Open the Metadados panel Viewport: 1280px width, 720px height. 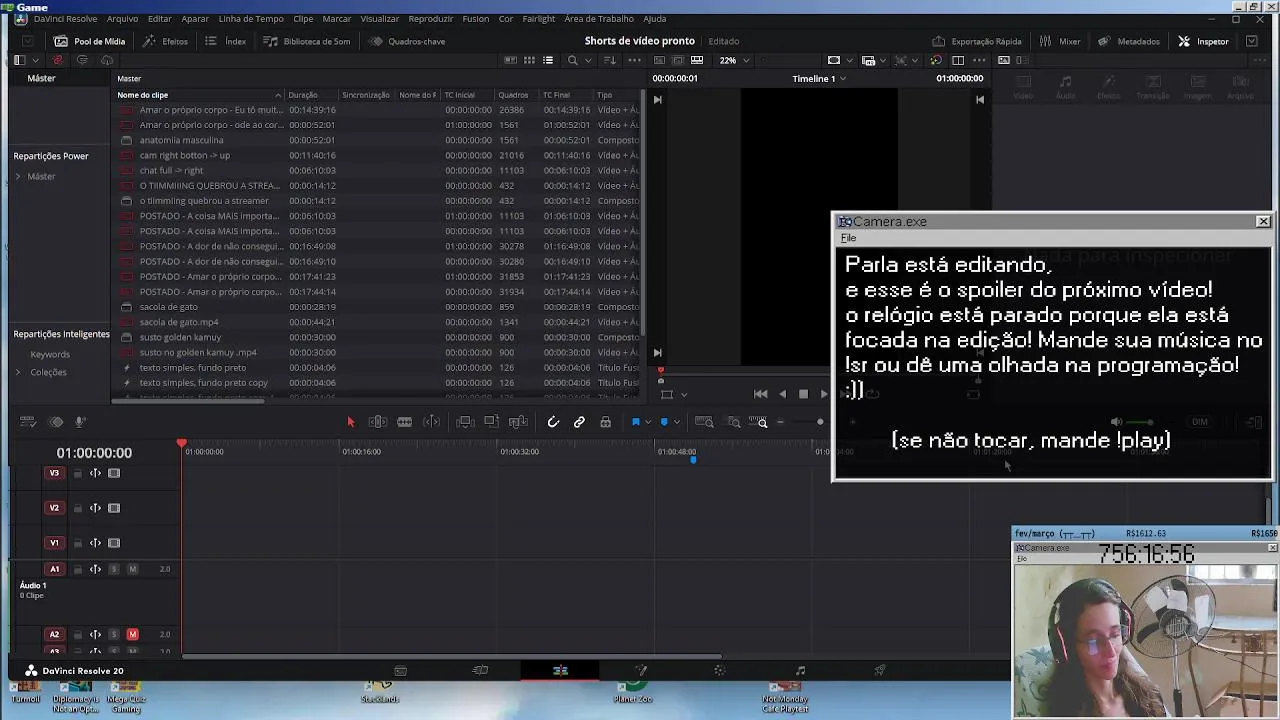tap(1129, 41)
